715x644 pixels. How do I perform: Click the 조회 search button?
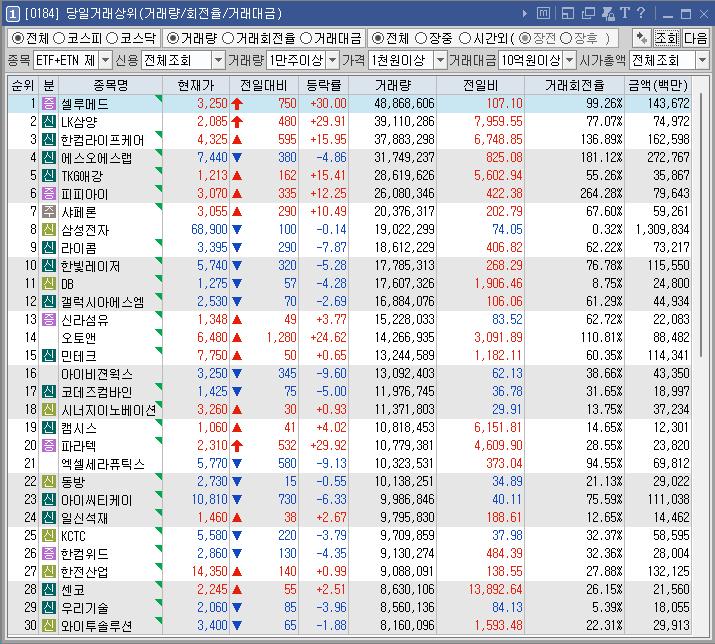click(x=666, y=38)
